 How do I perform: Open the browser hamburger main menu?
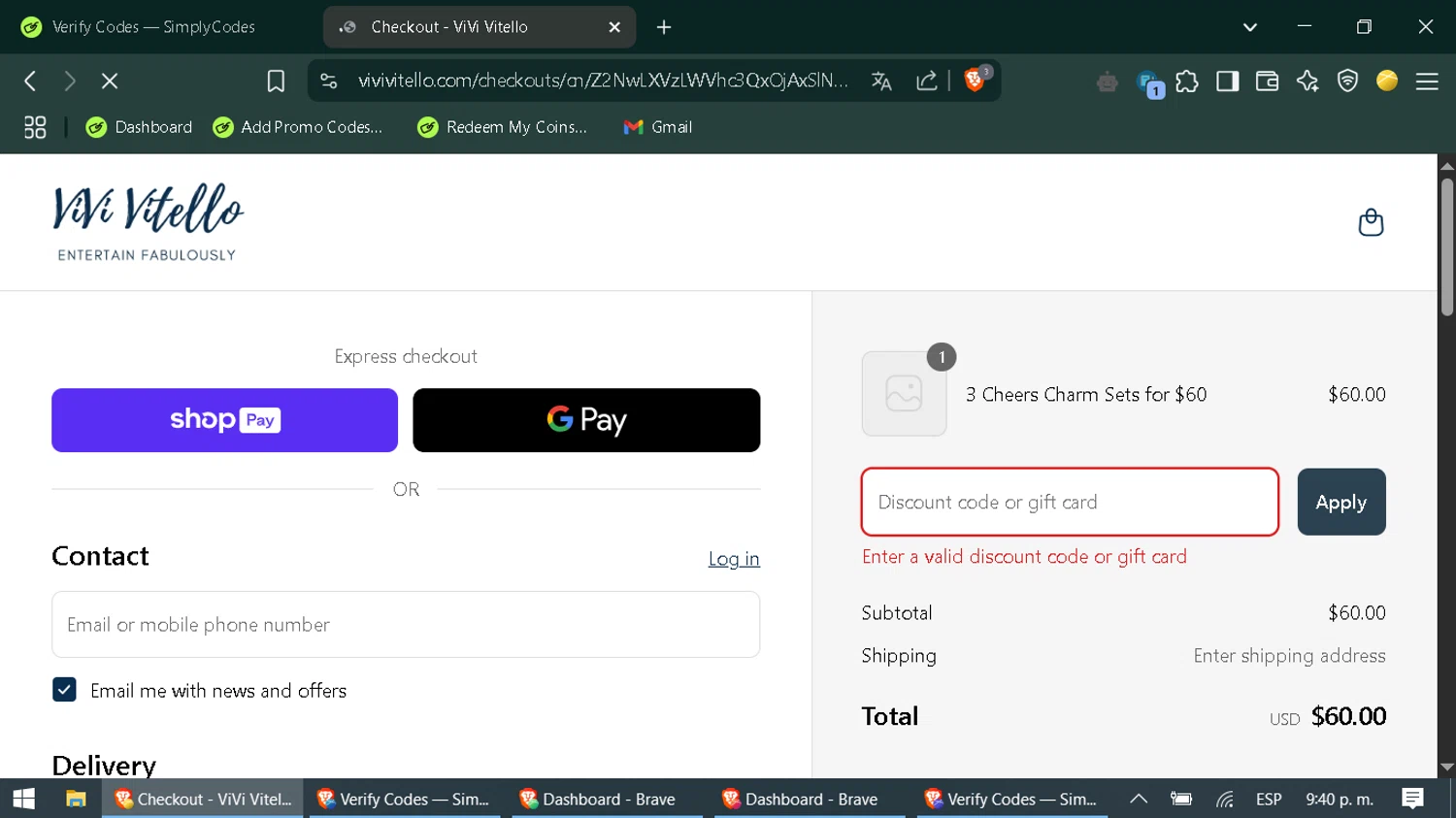pyautogui.click(x=1427, y=82)
